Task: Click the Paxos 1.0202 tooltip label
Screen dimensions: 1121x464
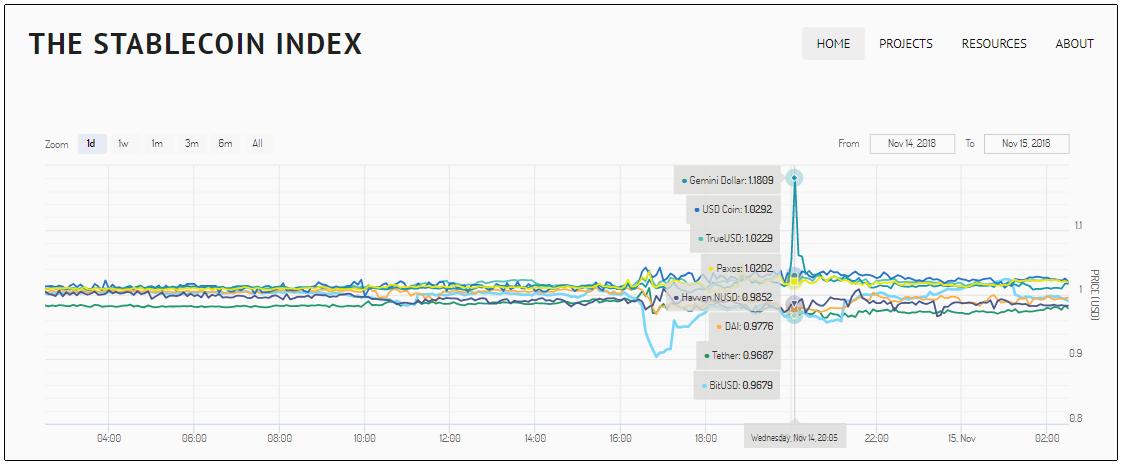Action: click(740, 268)
